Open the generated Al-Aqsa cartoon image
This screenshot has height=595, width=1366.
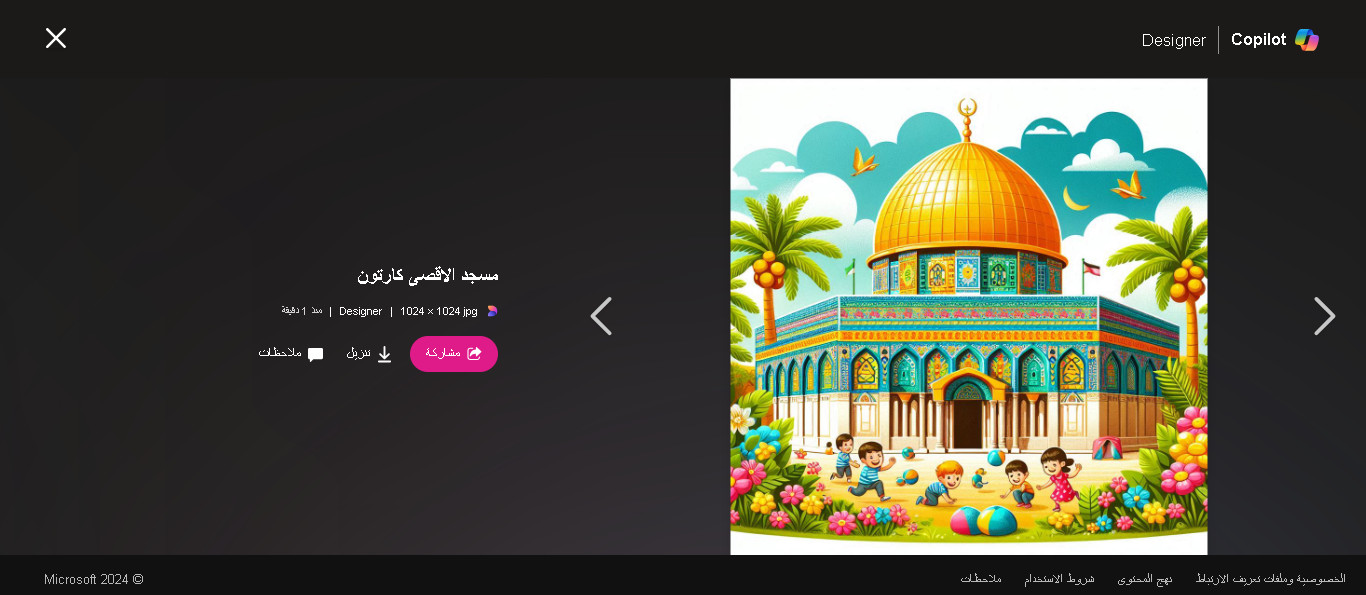coord(969,316)
